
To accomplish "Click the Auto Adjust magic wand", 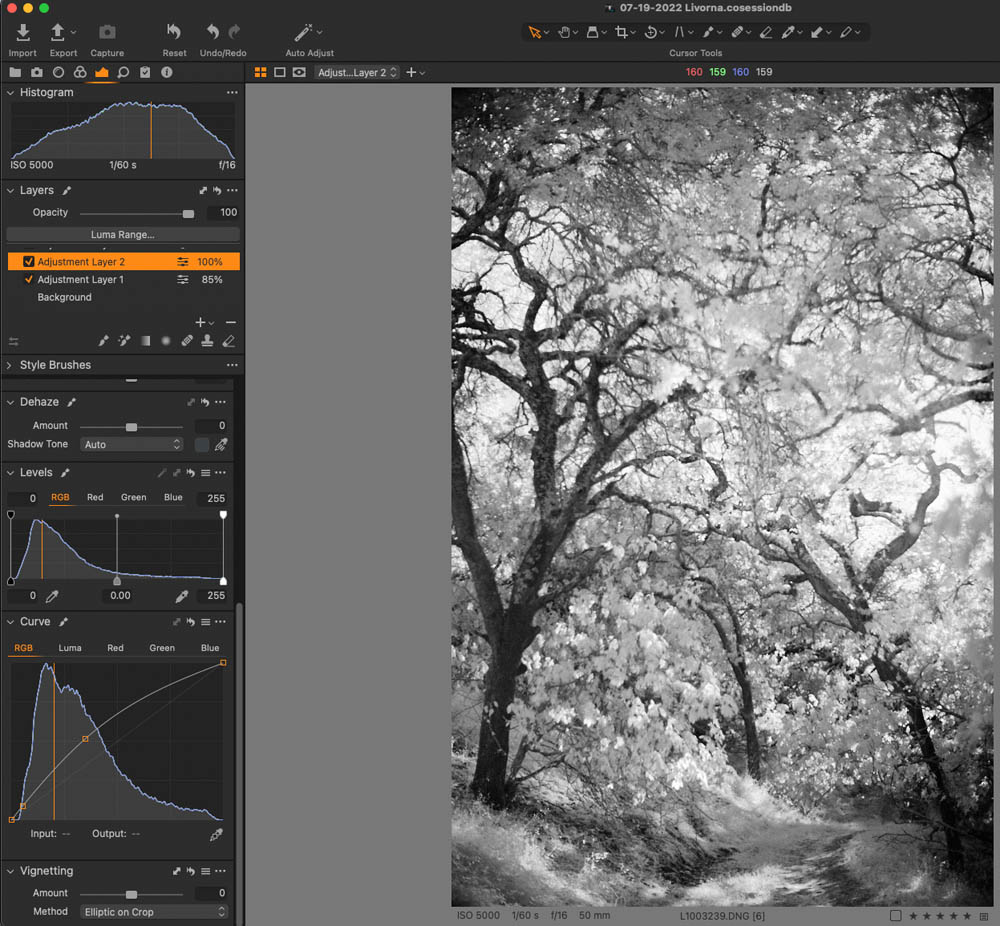I will click(x=303, y=33).
